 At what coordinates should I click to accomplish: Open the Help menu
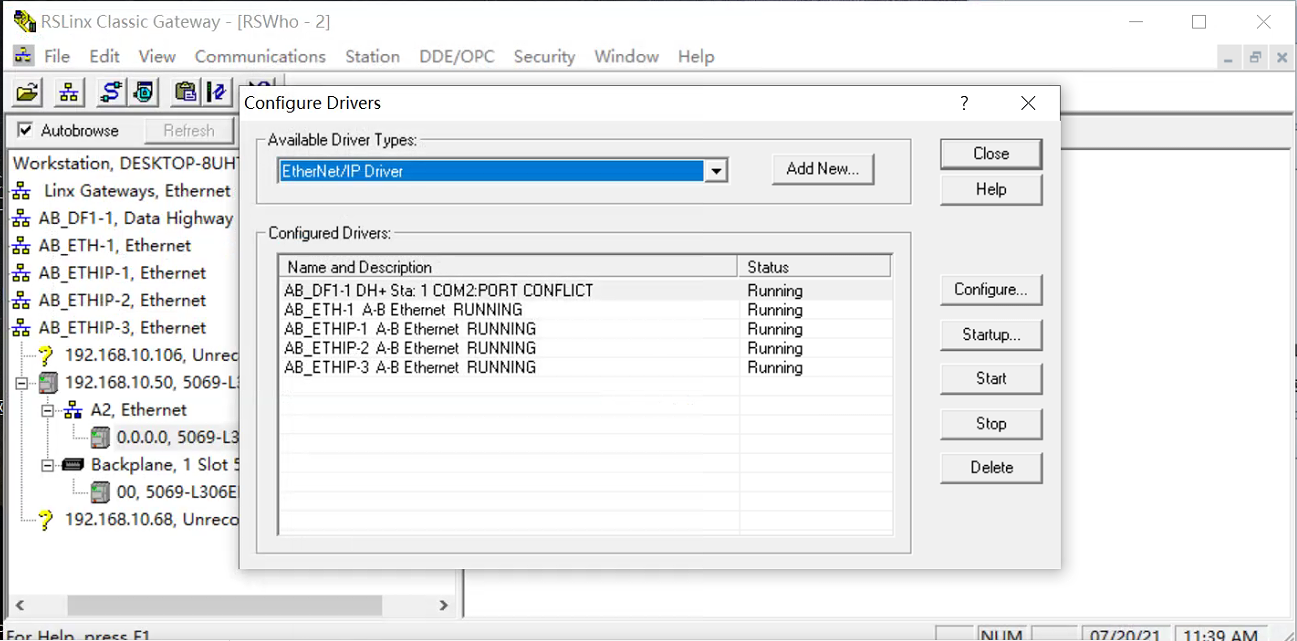coord(696,56)
